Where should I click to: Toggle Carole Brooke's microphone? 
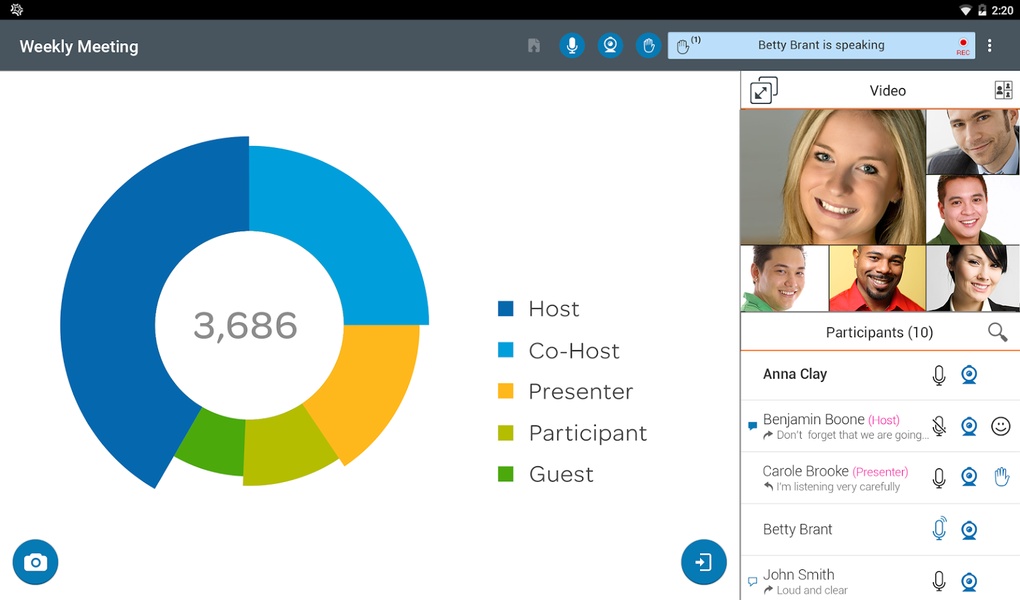point(939,478)
